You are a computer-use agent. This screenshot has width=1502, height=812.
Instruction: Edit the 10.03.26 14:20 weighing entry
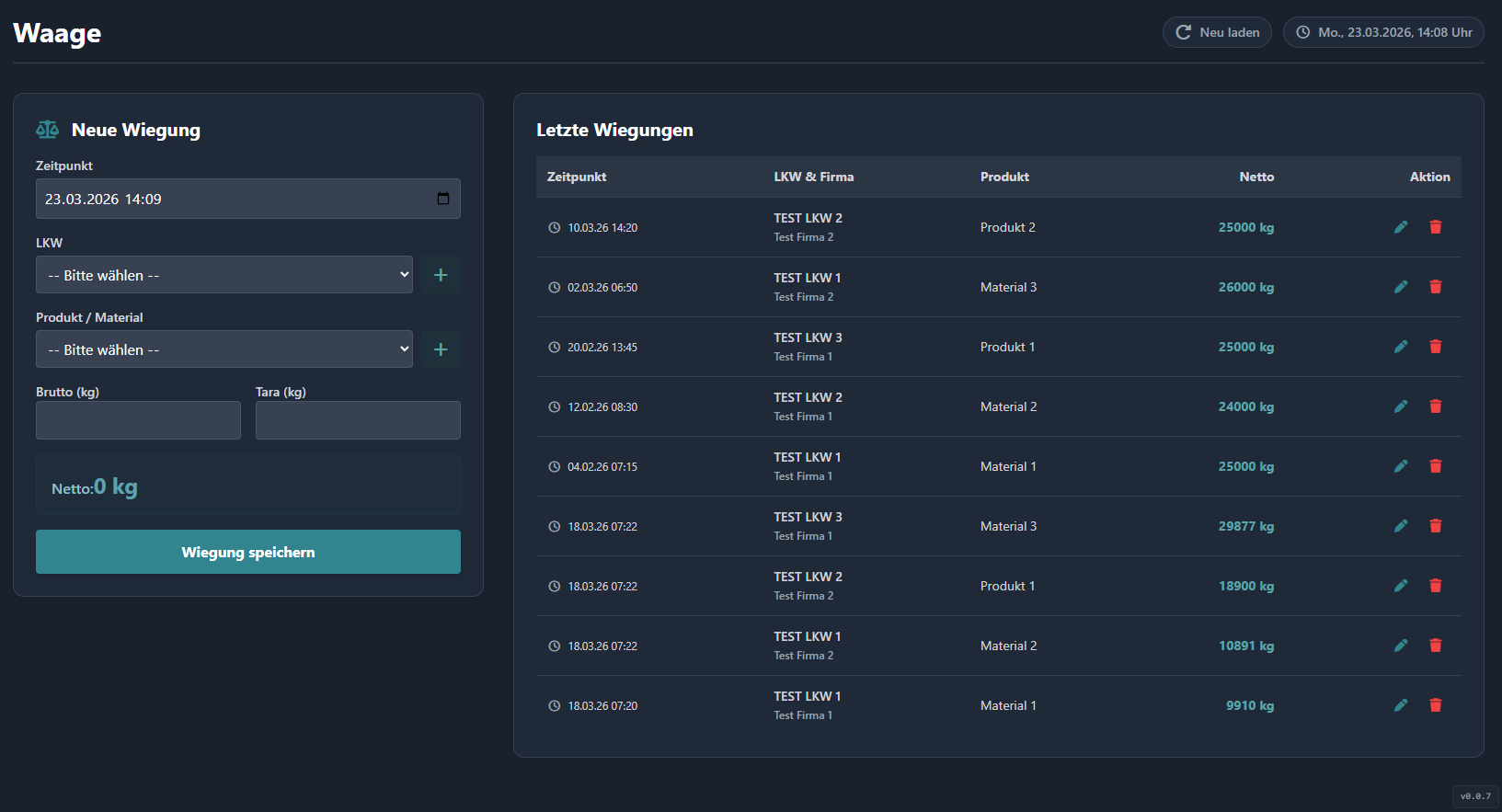[x=1401, y=227]
